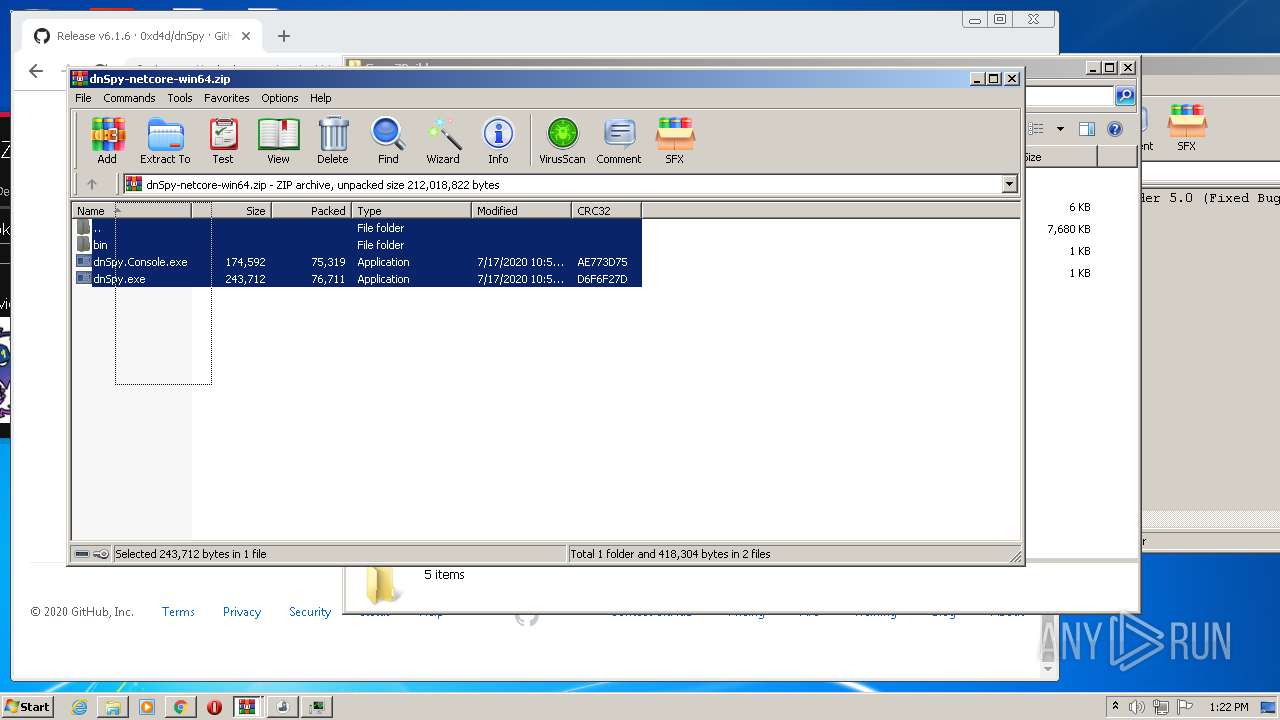Sort by the Packed column header
The width and height of the screenshot is (1280, 720).
point(312,211)
